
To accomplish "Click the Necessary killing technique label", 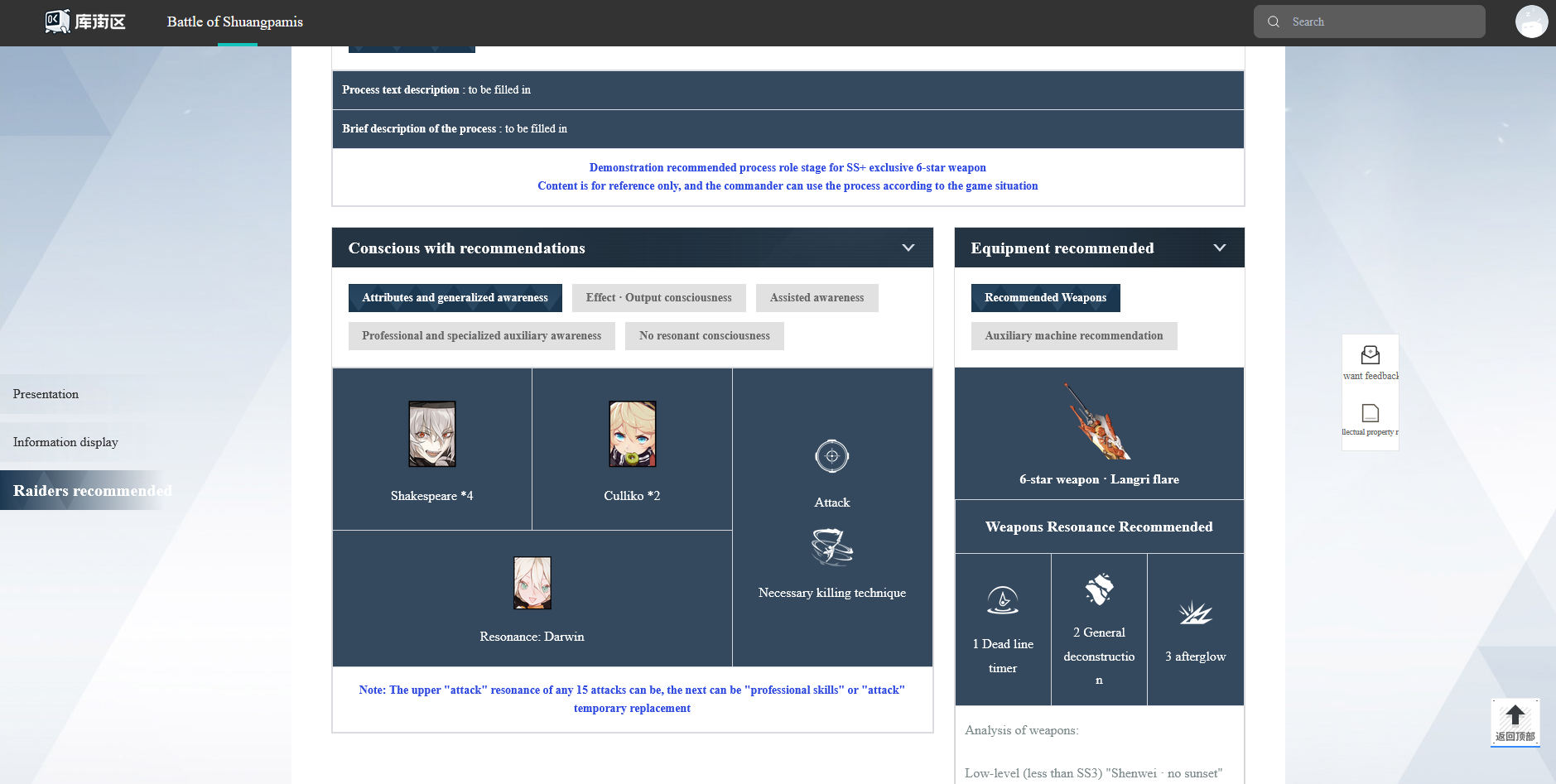I will click(832, 593).
